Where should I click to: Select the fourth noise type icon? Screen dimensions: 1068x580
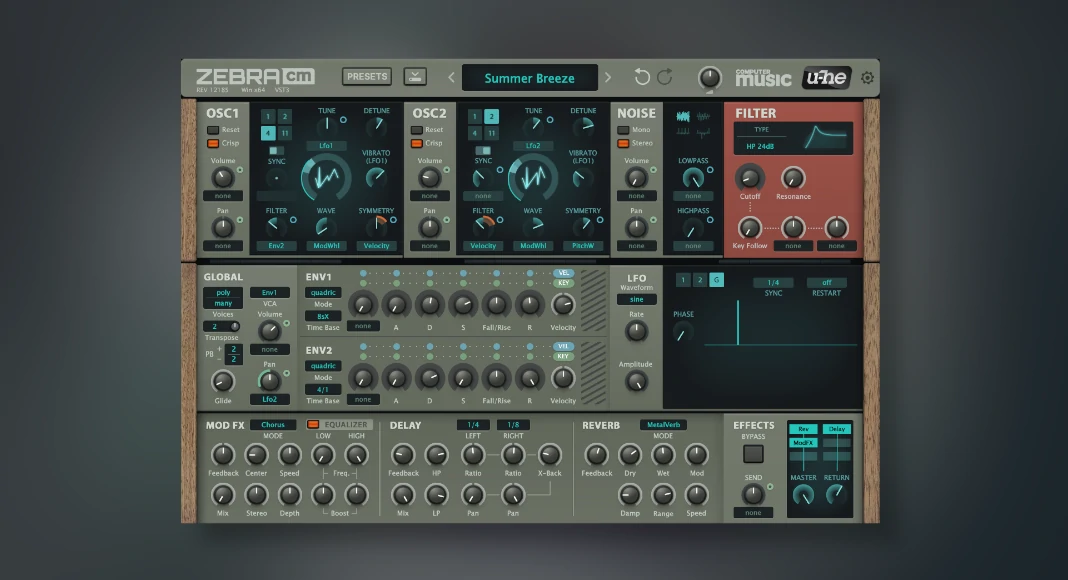pos(703,131)
